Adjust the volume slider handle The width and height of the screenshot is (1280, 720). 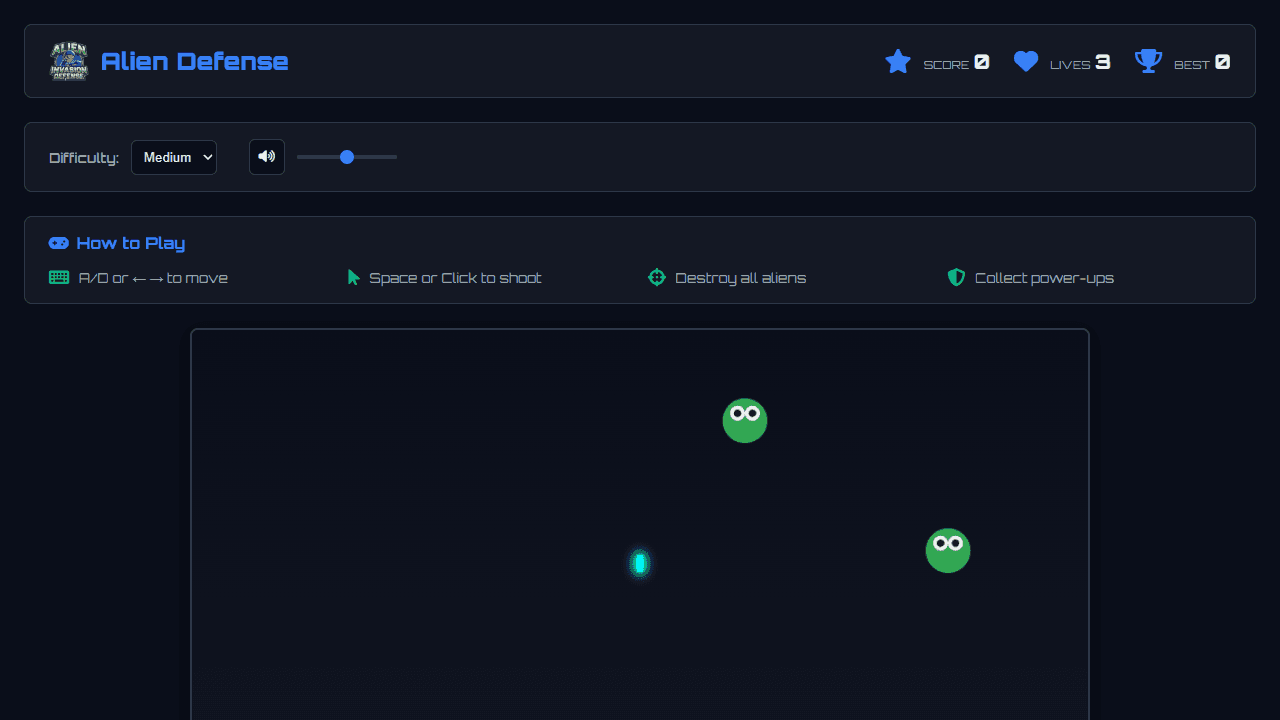tap(347, 157)
